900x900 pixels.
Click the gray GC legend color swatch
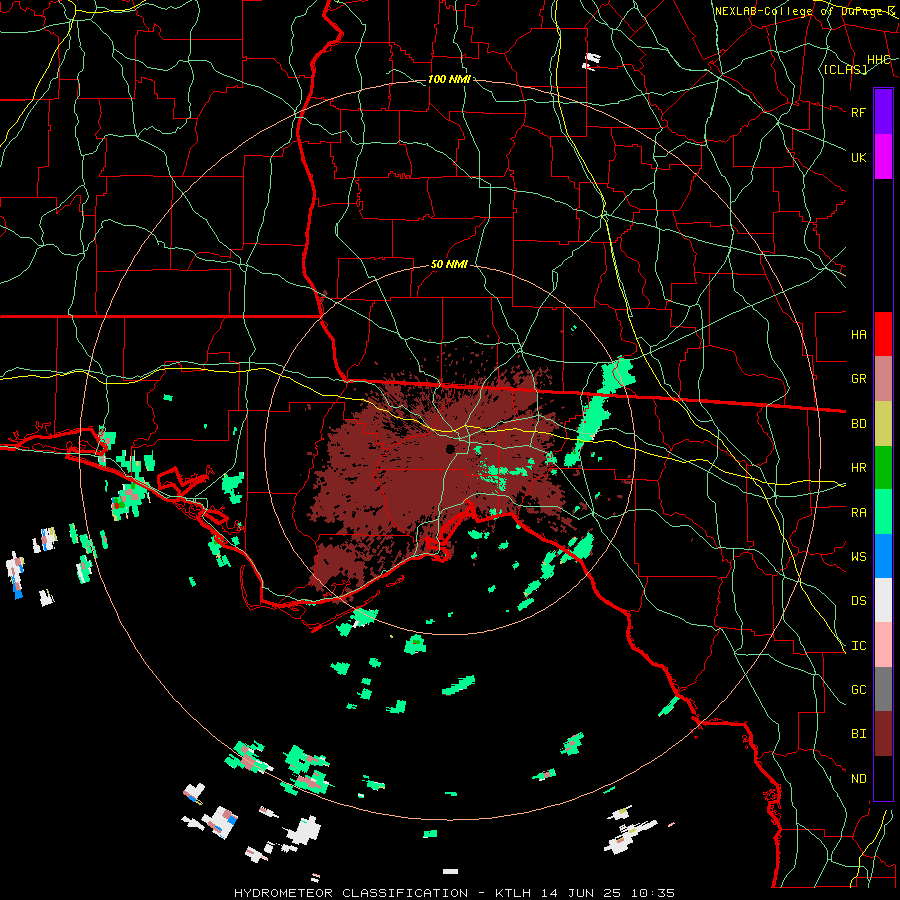click(x=883, y=689)
